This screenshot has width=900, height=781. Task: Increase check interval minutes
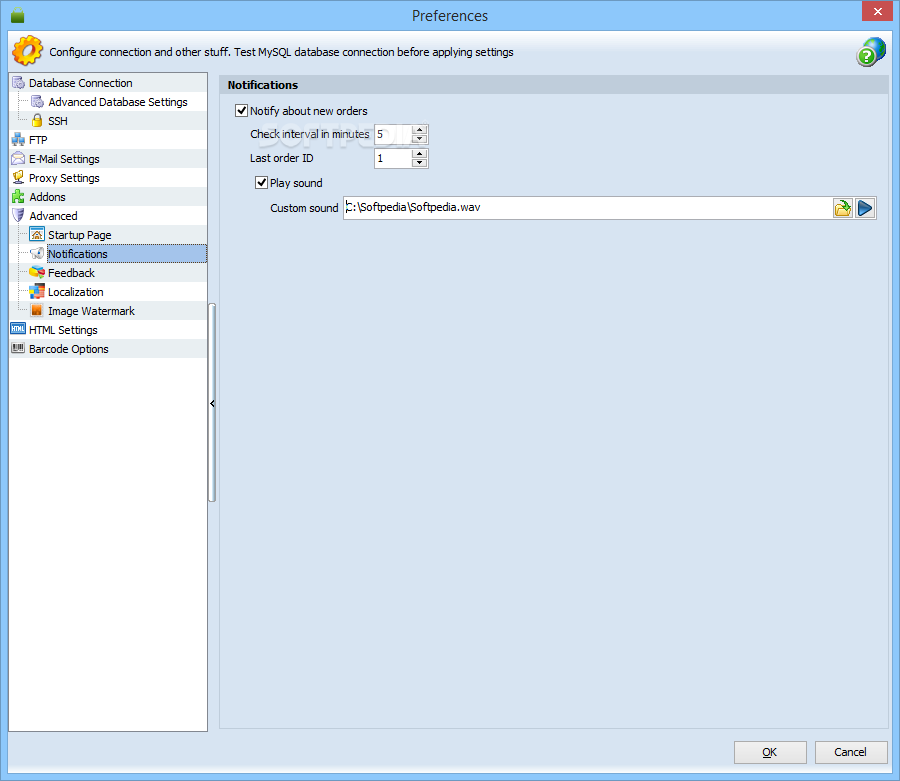pos(420,130)
